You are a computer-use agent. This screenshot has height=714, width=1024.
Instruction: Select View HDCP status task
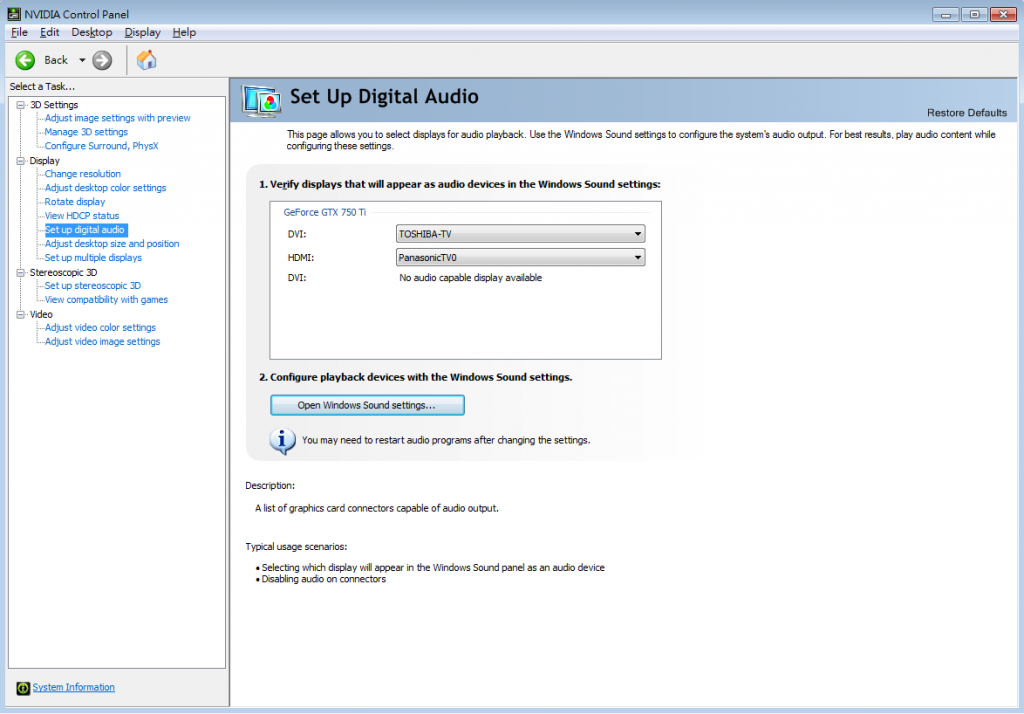[82, 216]
